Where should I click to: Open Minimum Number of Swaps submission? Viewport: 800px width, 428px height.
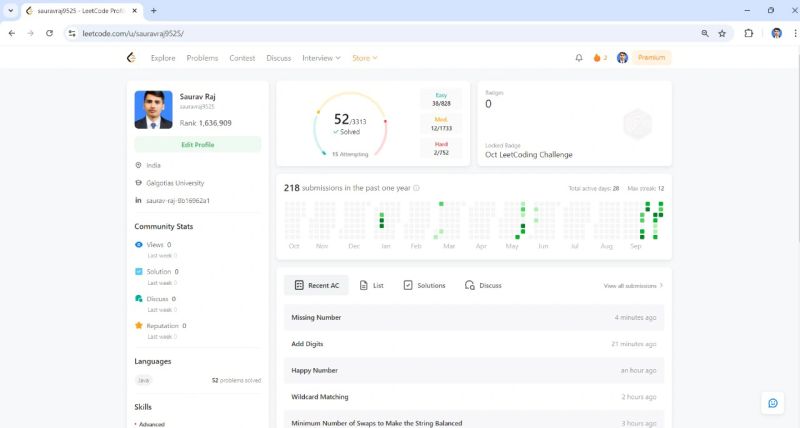[474, 421]
